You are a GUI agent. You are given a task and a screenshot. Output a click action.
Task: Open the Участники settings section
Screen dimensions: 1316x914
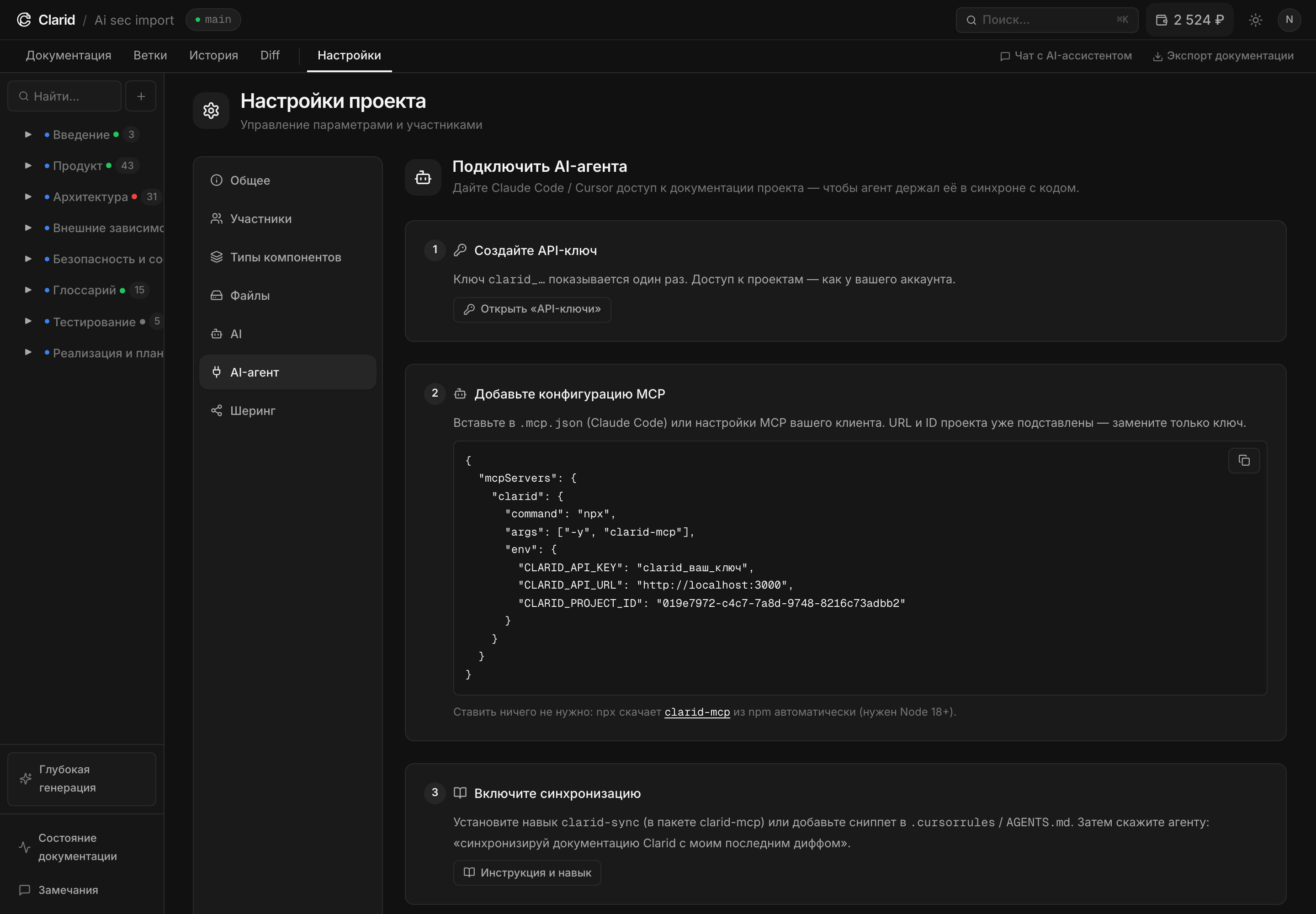coord(287,219)
